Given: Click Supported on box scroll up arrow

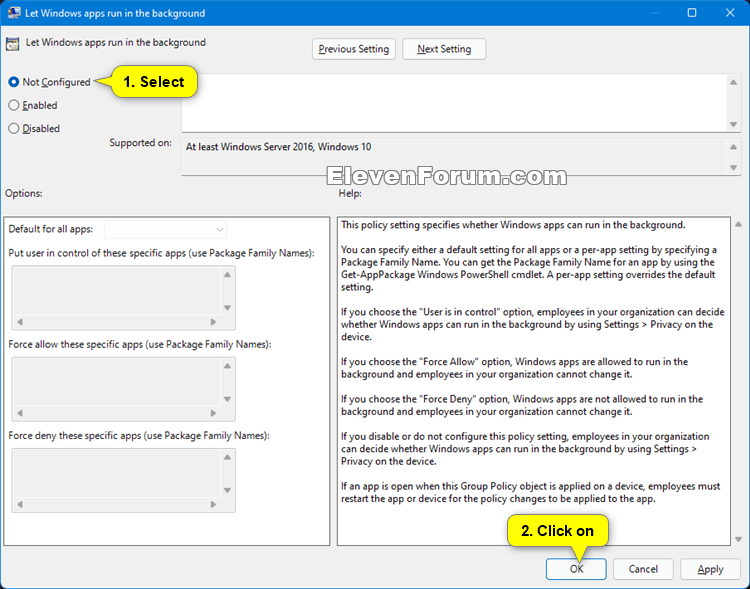Looking at the screenshot, I should (733, 147).
